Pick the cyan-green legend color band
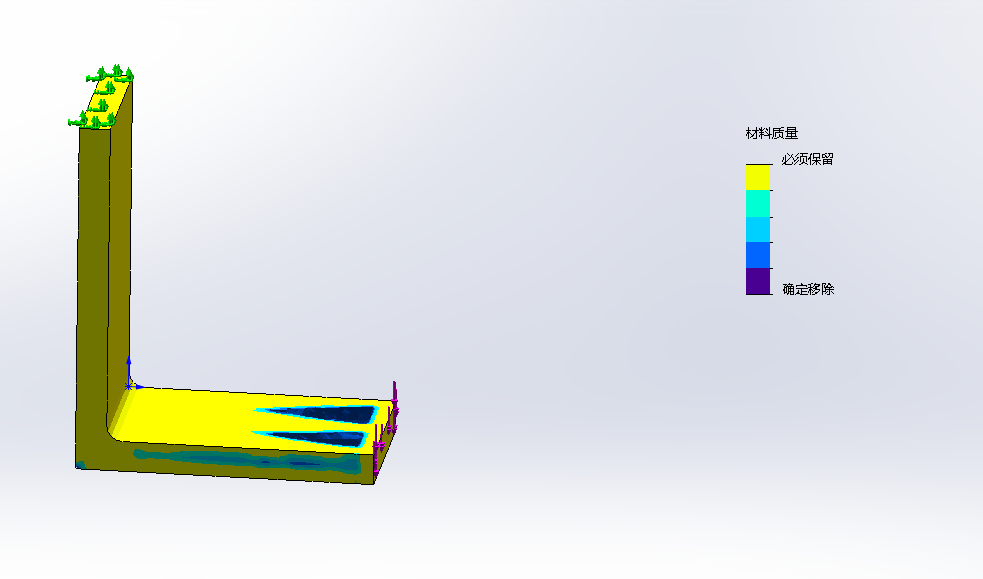The image size is (983, 579). pyautogui.click(x=758, y=203)
